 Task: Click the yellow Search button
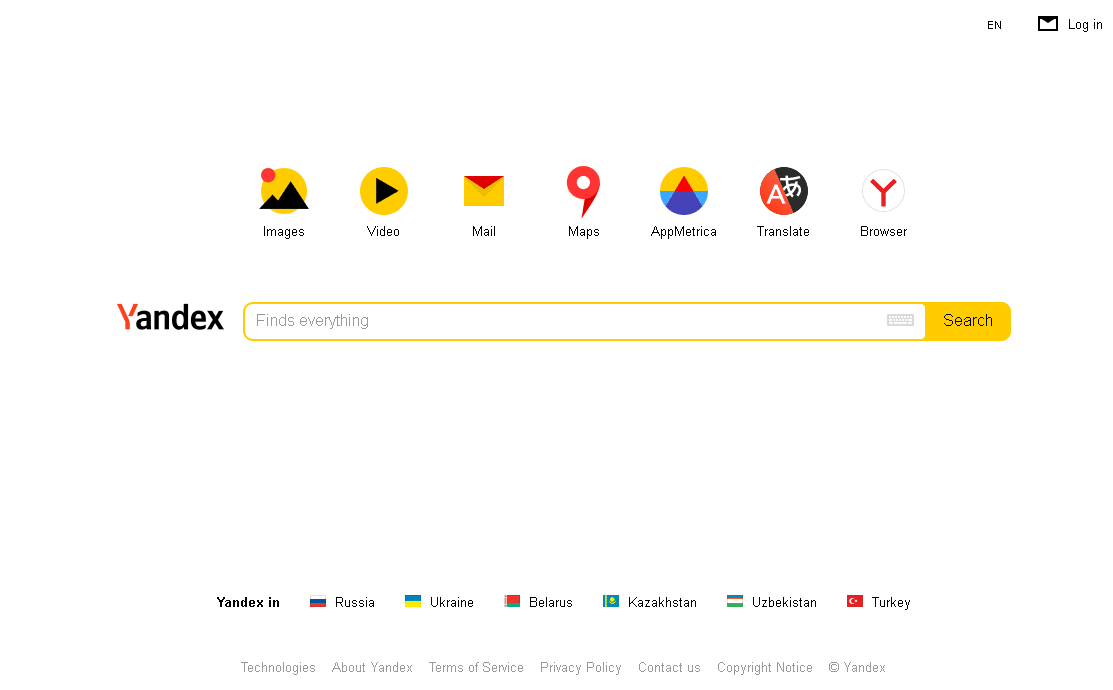(x=967, y=321)
